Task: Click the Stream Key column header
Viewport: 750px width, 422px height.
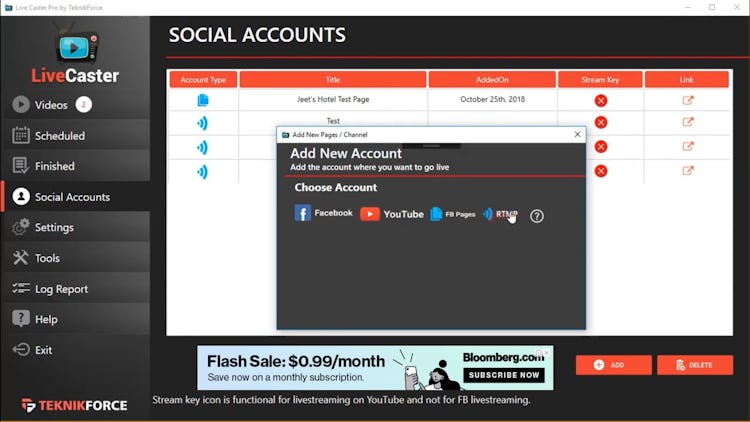Action: pyautogui.click(x=600, y=80)
